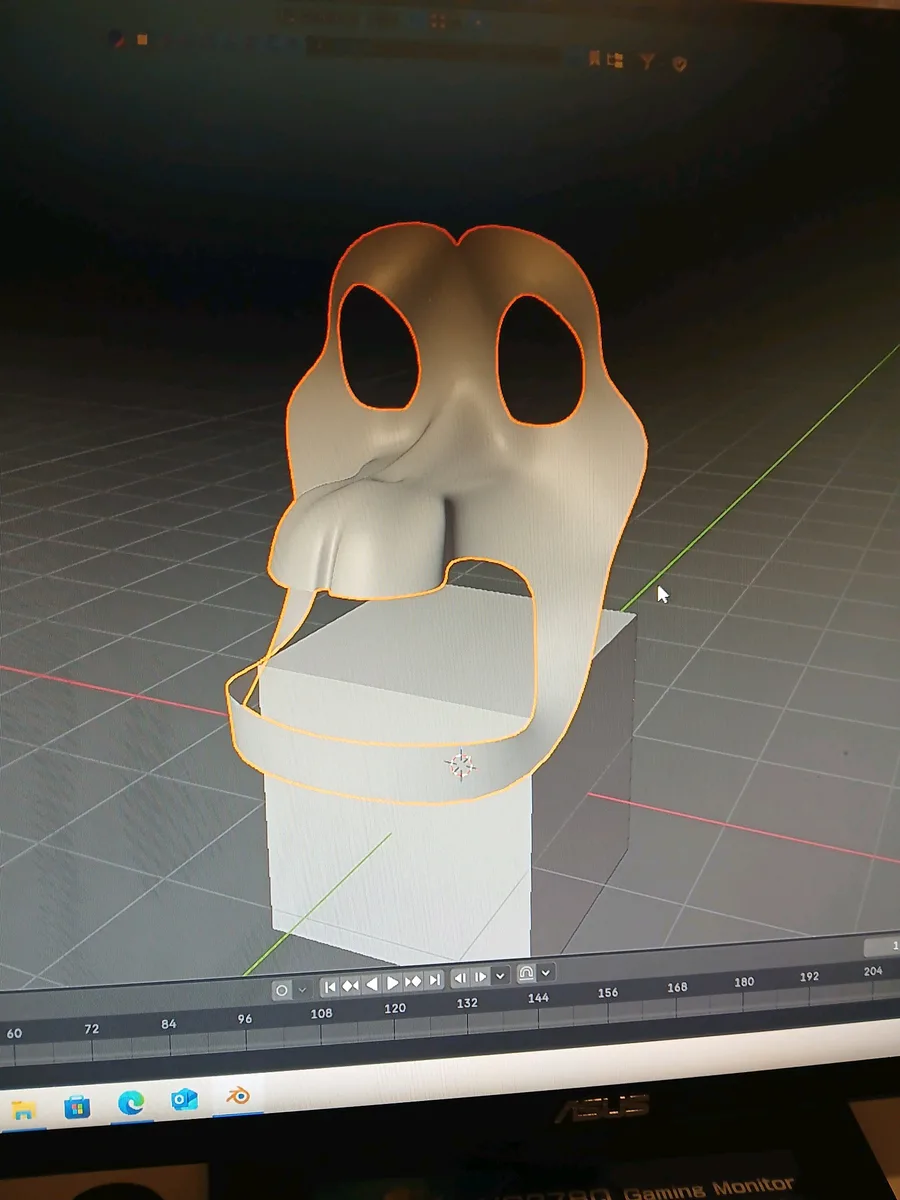Image resolution: width=900 pixels, height=1200 pixels.
Task: Jump to the previous keyframe
Action: click(351, 985)
